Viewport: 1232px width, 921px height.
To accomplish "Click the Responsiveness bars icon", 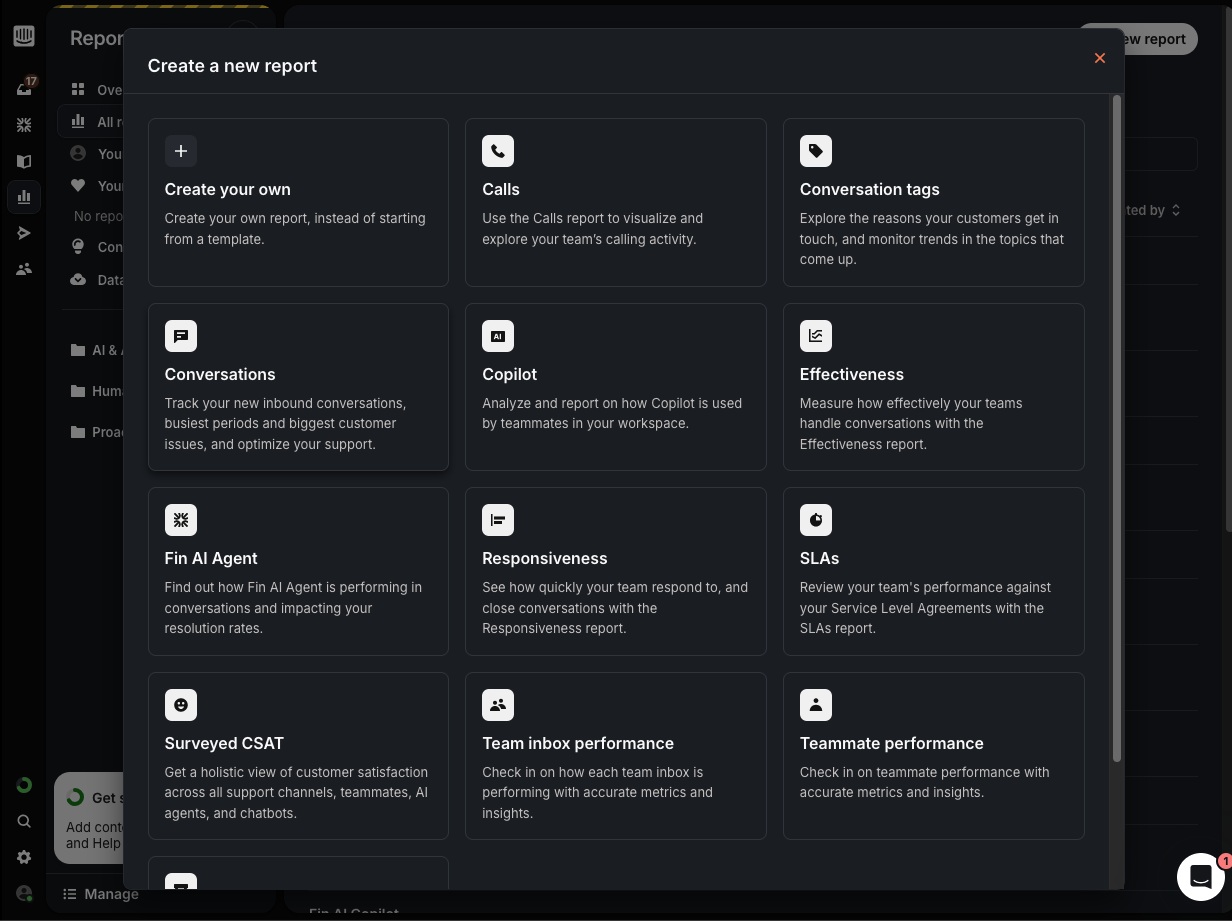I will pos(498,520).
